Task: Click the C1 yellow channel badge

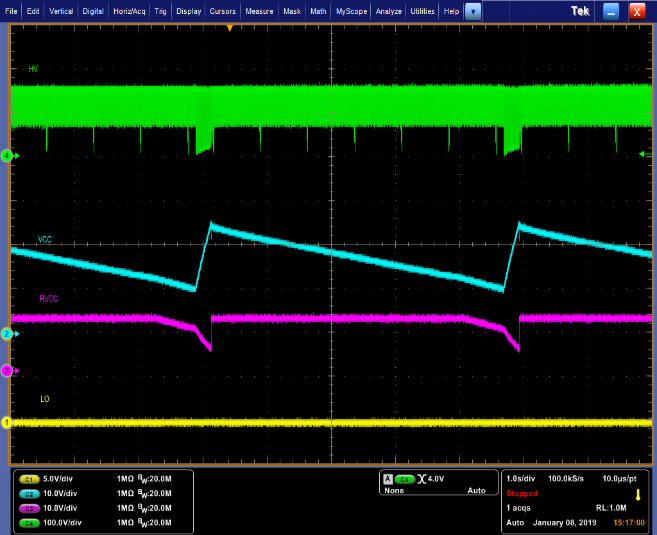Action: (x=29, y=479)
